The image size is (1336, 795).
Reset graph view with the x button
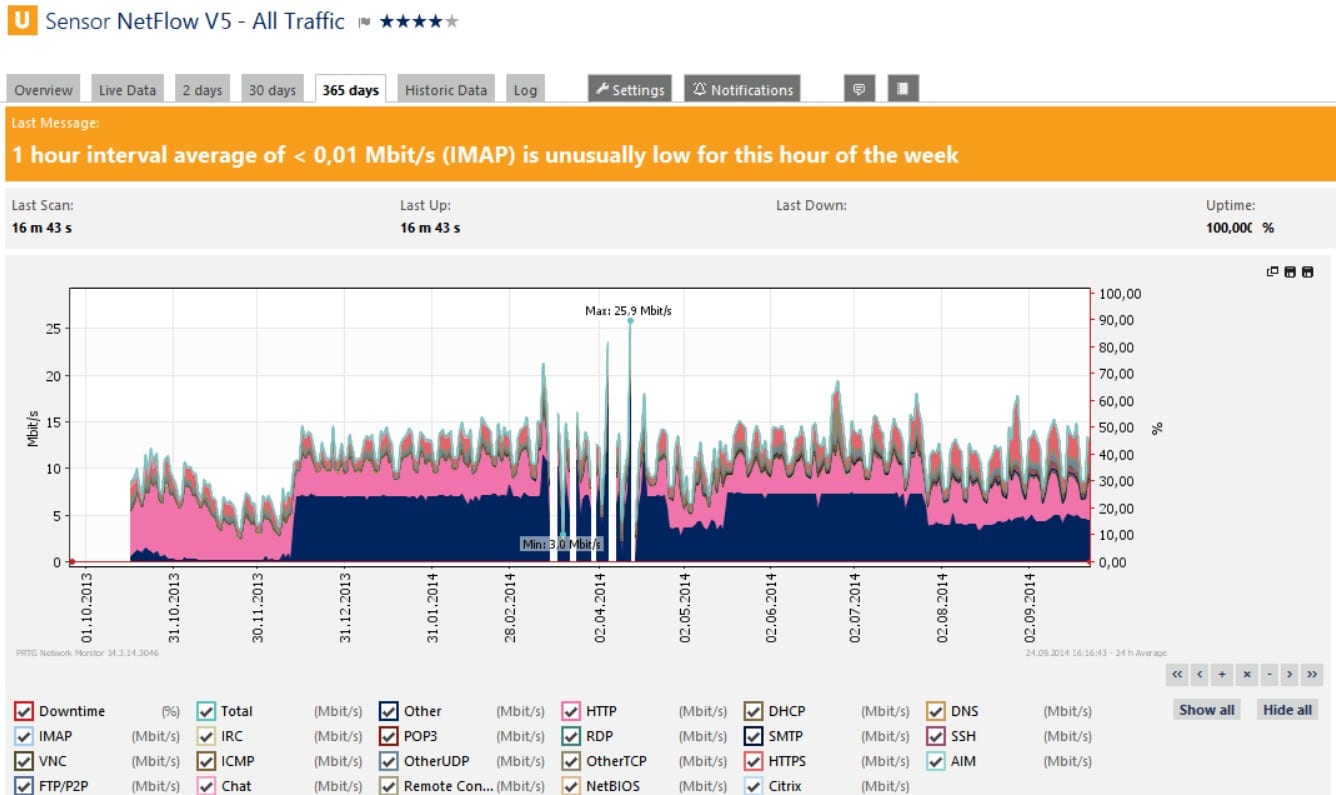[x=1245, y=674]
